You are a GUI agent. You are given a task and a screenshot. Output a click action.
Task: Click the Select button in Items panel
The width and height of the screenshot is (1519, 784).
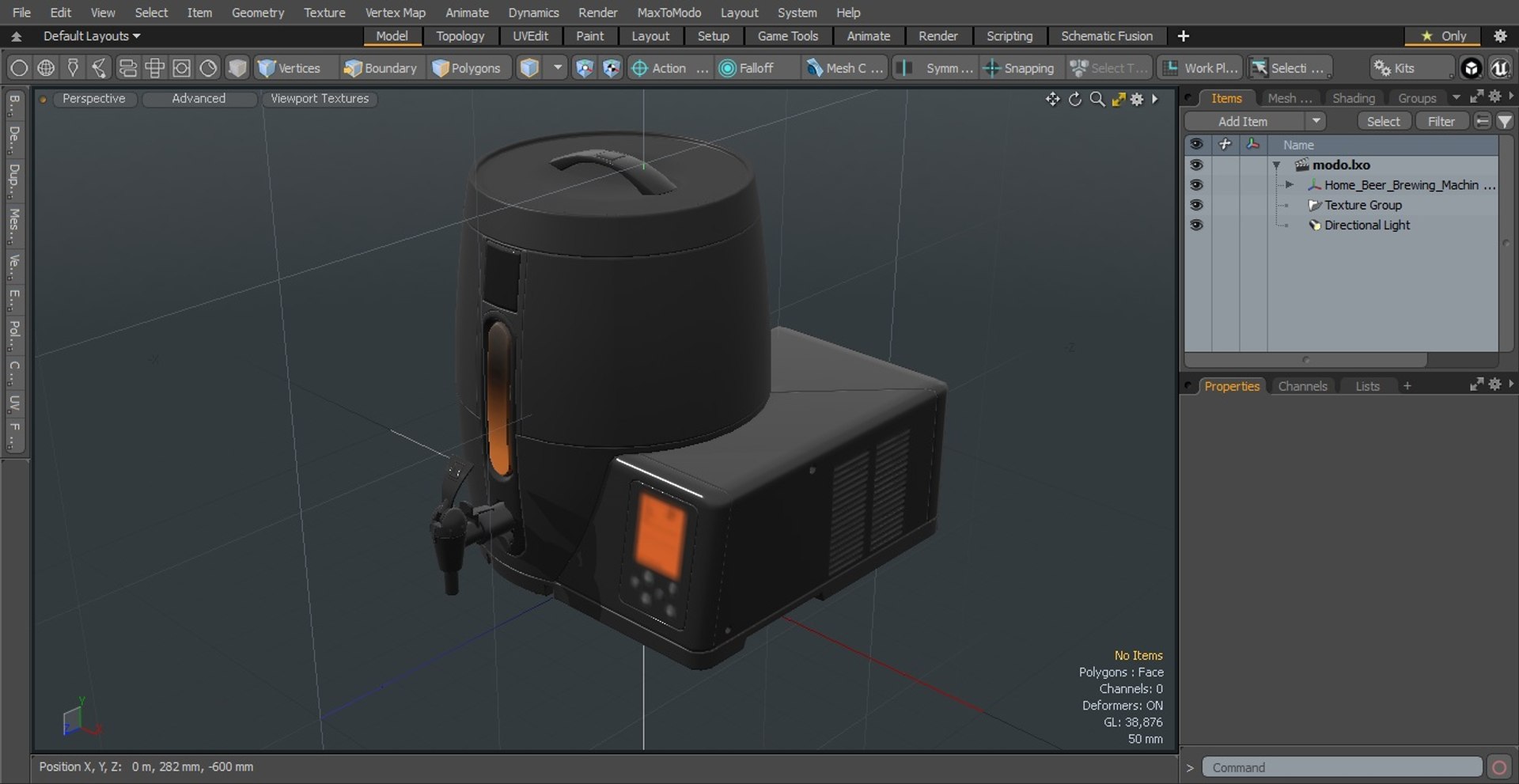click(1383, 121)
